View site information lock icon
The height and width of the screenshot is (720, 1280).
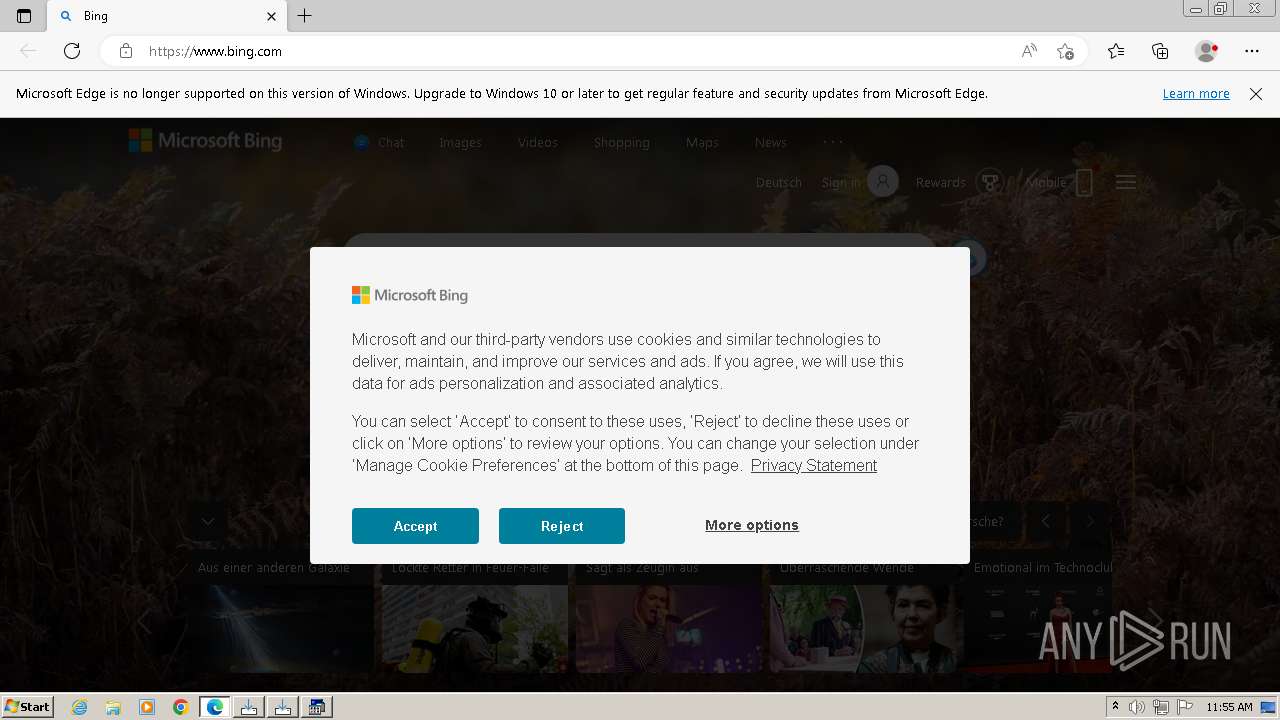pos(126,51)
